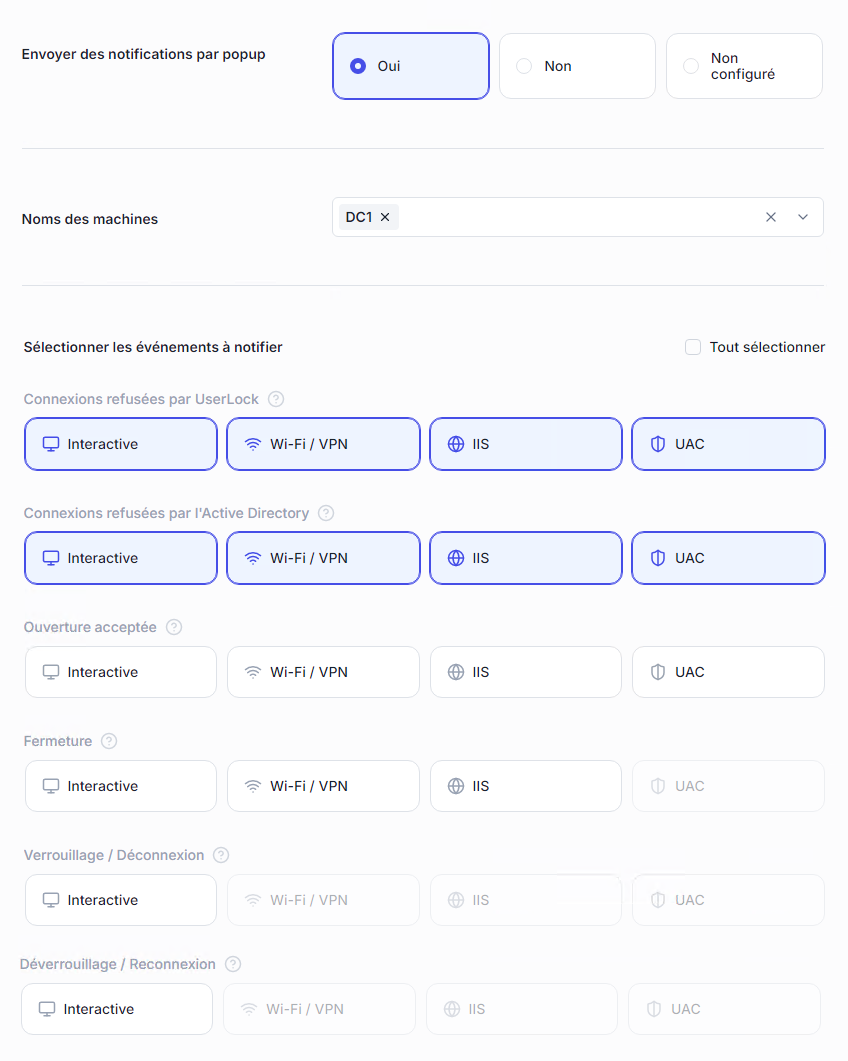Enable Wi-Fi / VPN under Fermeture
This screenshot has width=848, height=1061.
[x=323, y=786]
